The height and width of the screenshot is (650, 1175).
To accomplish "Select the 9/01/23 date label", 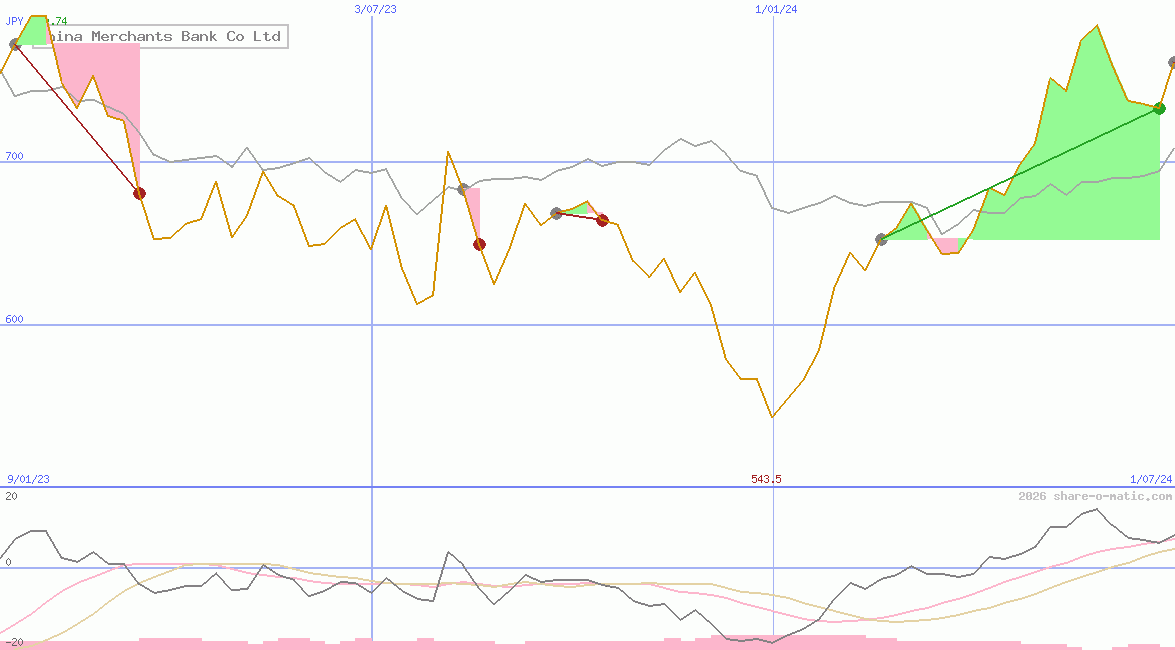I will click(x=27, y=478).
